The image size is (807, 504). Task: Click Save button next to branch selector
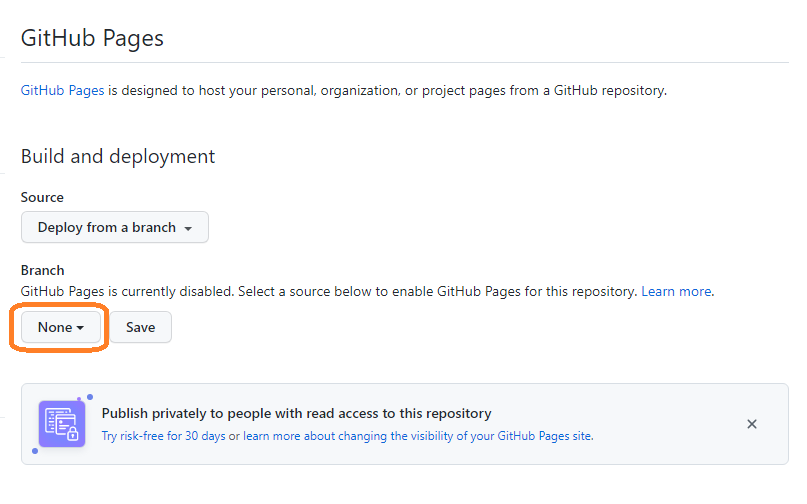pyautogui.click(x=141, y=327)
